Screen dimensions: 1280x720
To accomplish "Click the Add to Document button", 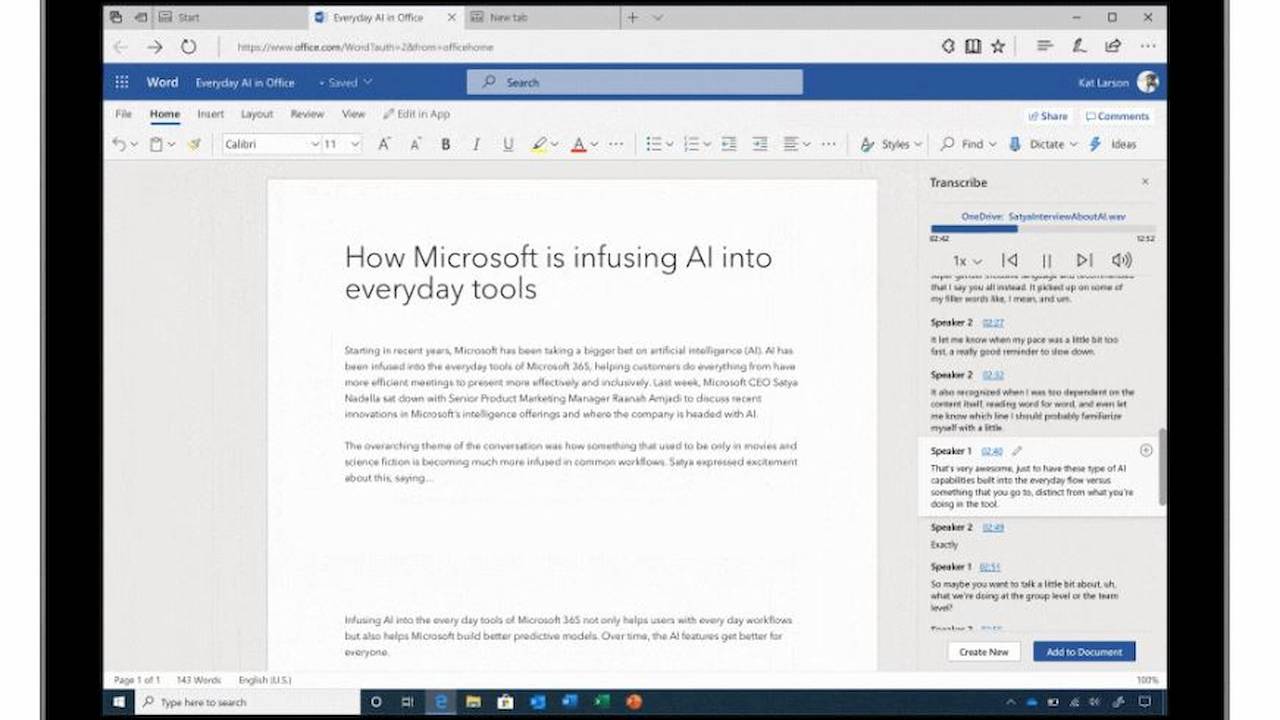I will tap(1084, 652).
